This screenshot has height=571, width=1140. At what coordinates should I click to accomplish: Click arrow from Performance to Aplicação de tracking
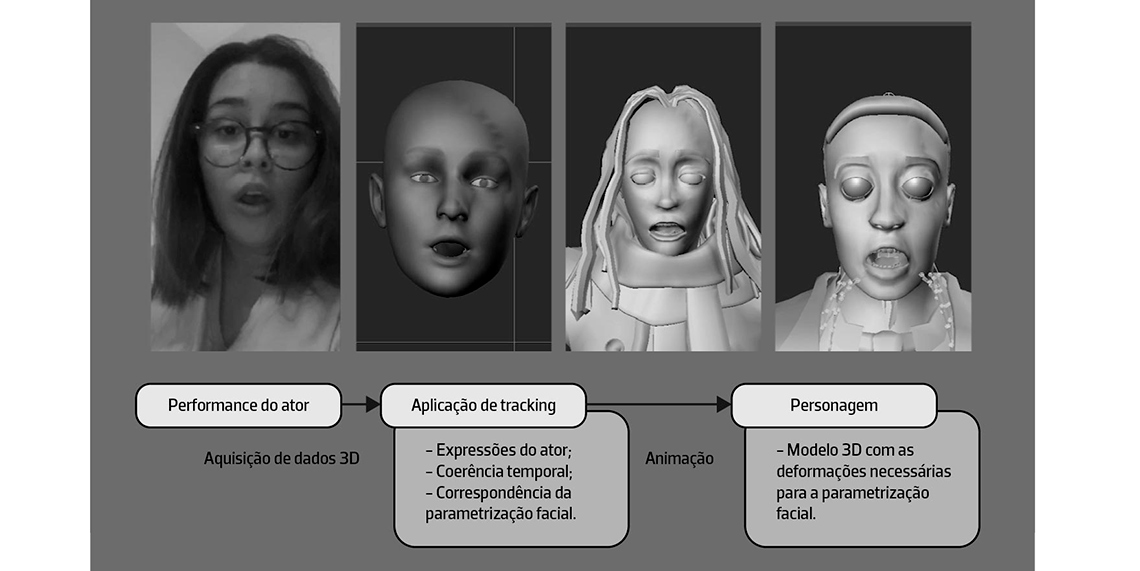pyautogui.click(x=361, y=406)
